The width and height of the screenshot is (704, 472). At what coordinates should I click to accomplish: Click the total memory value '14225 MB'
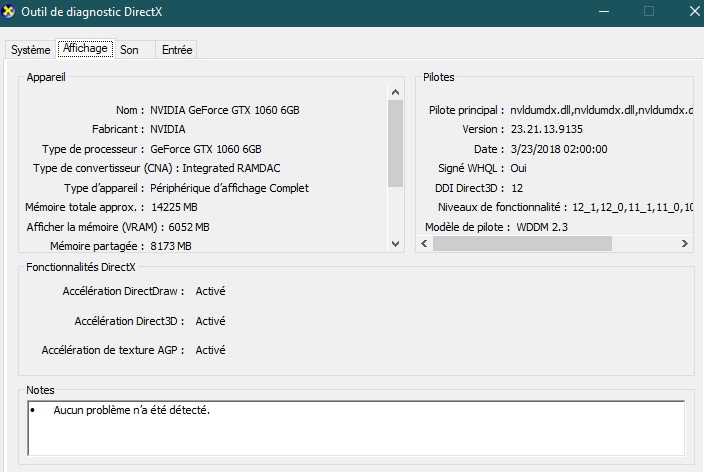coord(174,207)
